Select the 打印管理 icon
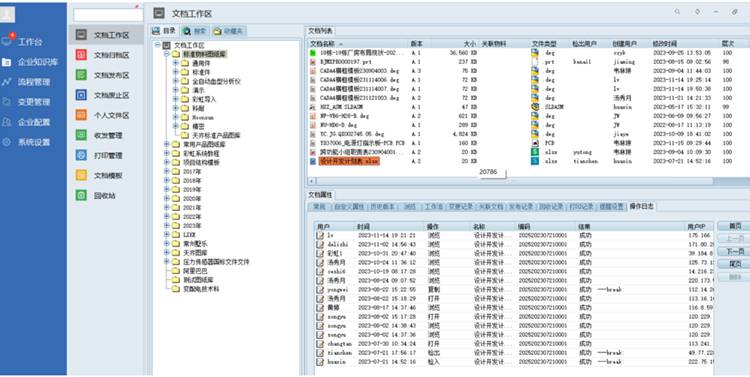 click(x=81, y=155)
